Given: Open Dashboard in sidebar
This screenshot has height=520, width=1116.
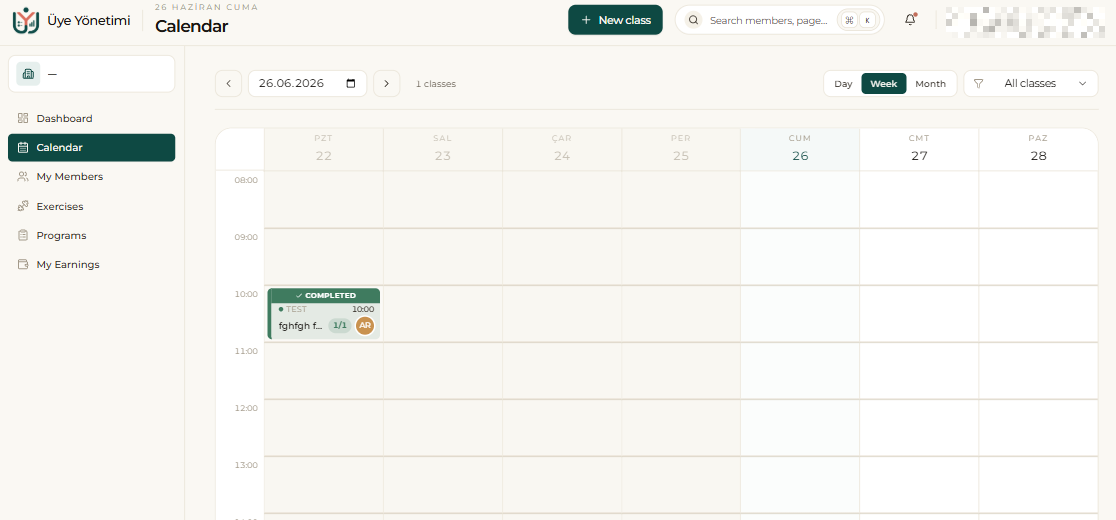Looking at the screenshot, I should click(x=91, y=118).
